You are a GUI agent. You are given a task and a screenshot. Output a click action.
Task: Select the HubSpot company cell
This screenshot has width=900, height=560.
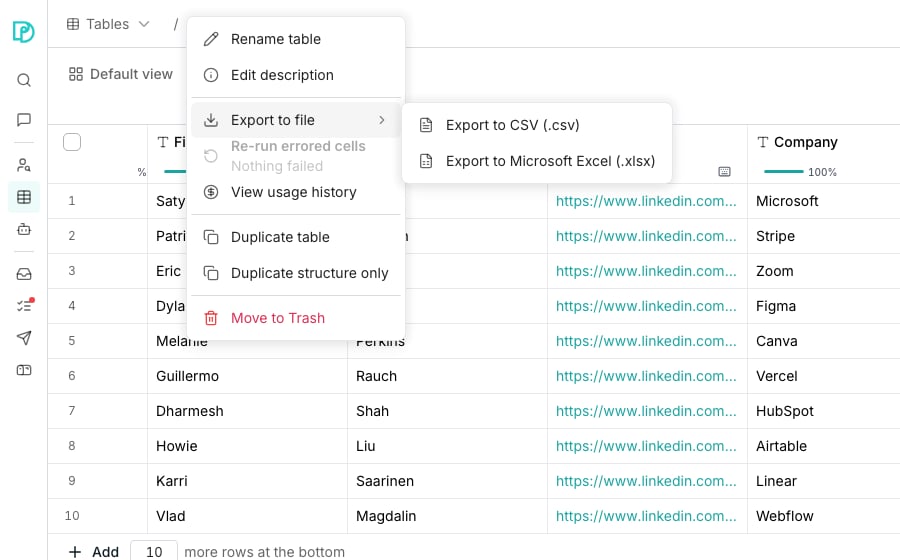[824, 411]
